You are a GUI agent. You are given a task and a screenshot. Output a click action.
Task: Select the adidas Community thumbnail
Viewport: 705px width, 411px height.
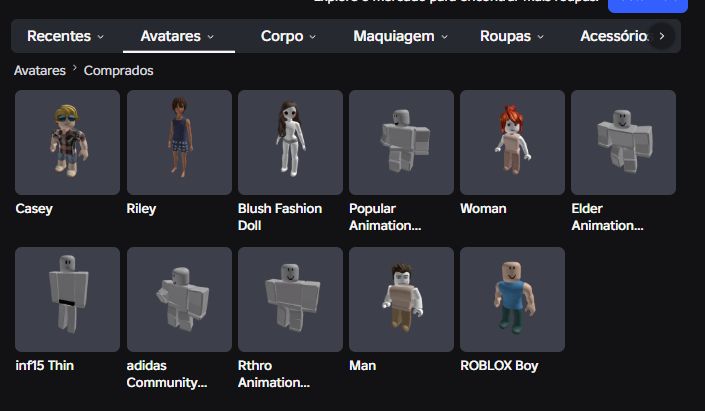point(179,299)
